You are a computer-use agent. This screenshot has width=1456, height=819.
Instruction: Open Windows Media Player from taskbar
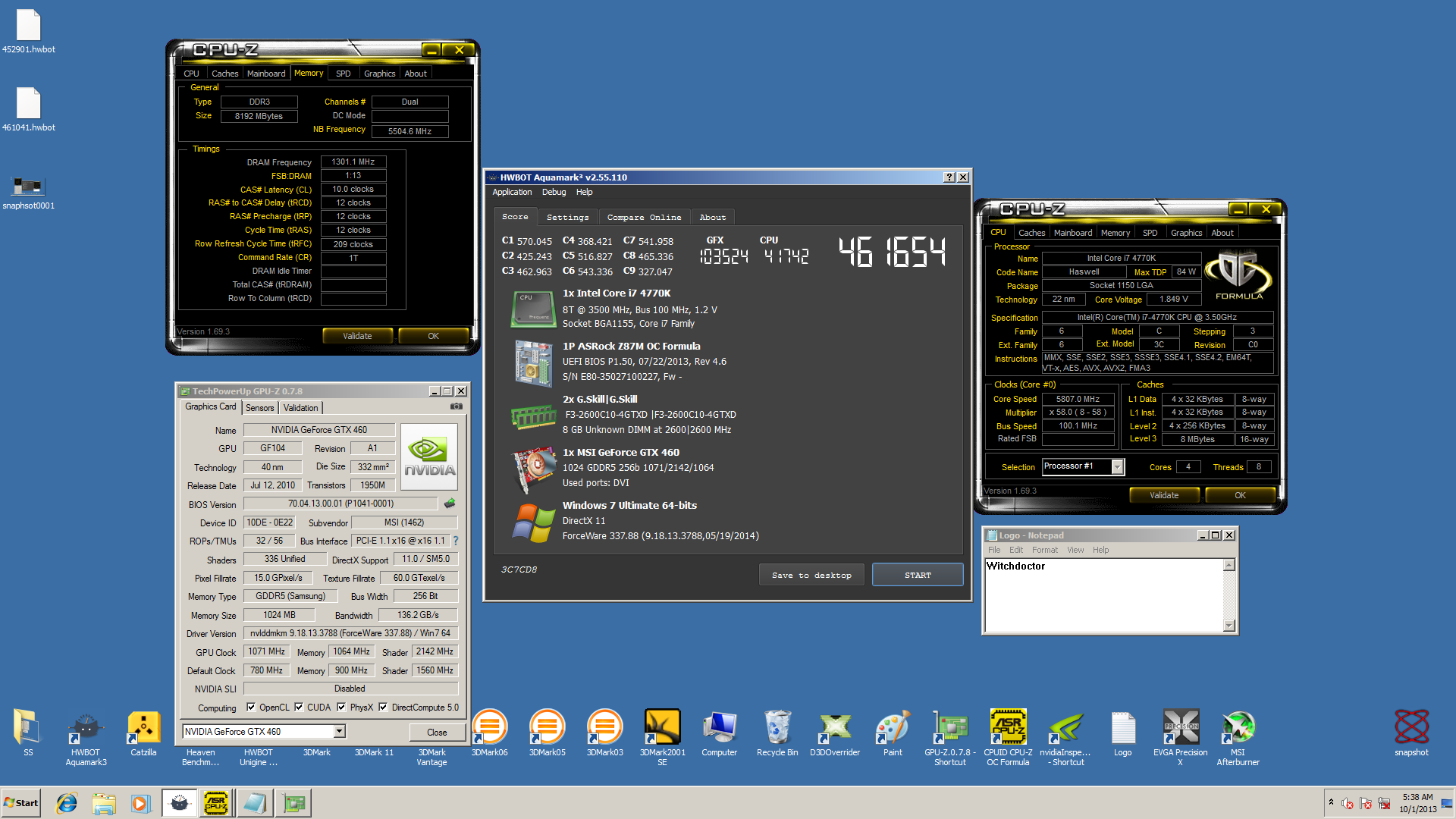[x=140, y=803]
